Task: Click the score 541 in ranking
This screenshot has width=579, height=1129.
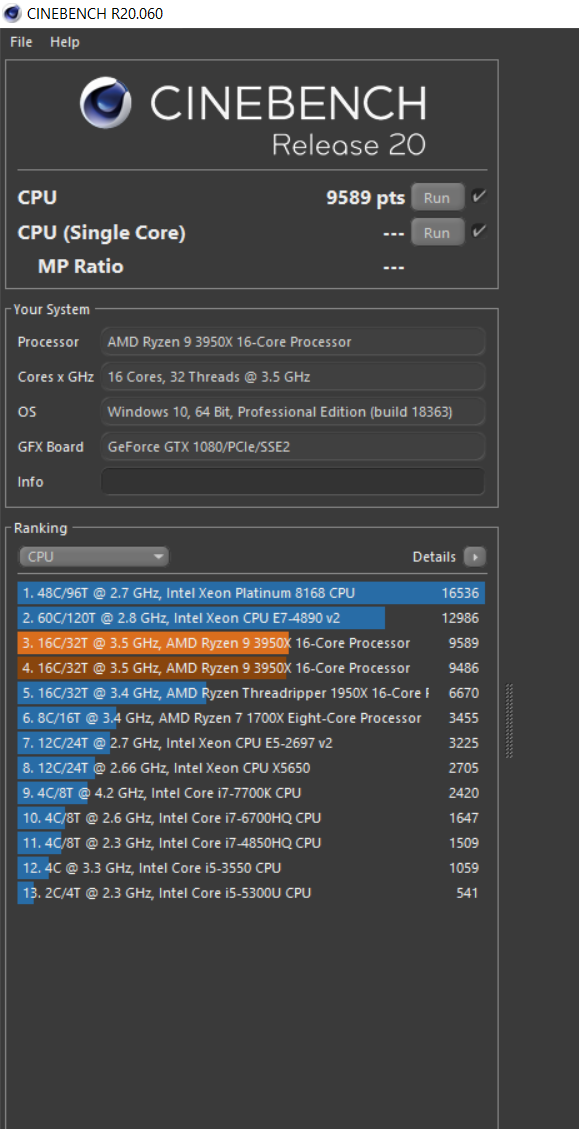Action: click(467, 893)
